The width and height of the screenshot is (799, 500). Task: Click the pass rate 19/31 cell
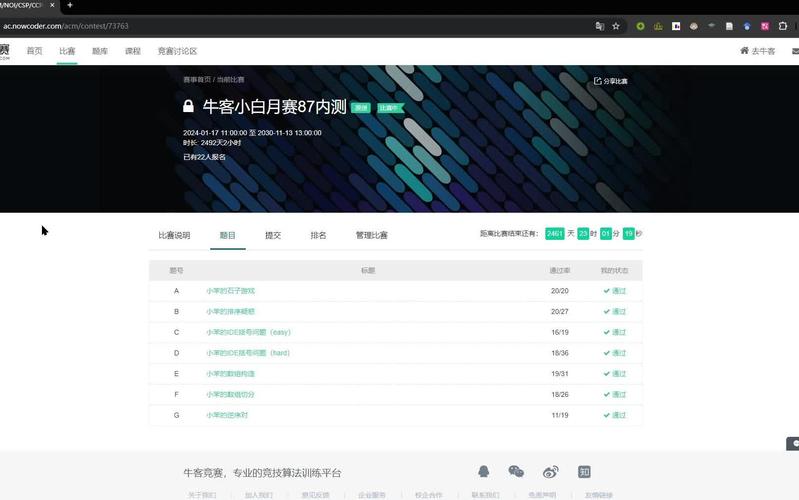(x=560, y=374)
